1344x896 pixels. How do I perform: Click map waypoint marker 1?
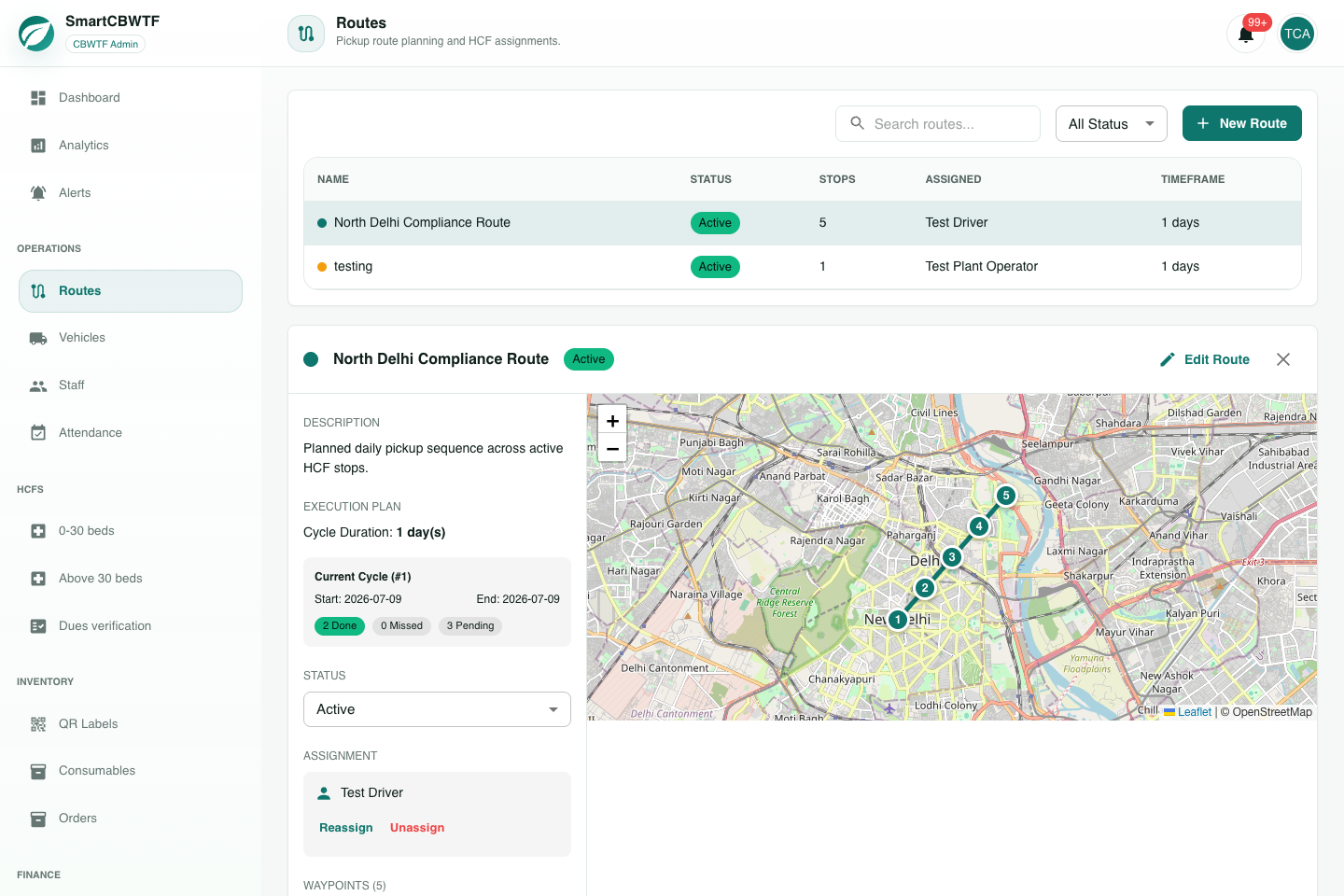tap(898, 620)
